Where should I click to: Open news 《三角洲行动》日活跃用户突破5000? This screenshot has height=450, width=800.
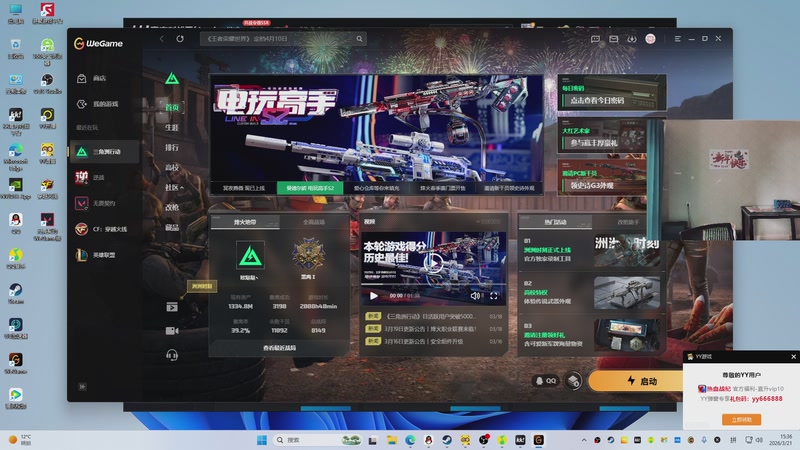[434, 316]
